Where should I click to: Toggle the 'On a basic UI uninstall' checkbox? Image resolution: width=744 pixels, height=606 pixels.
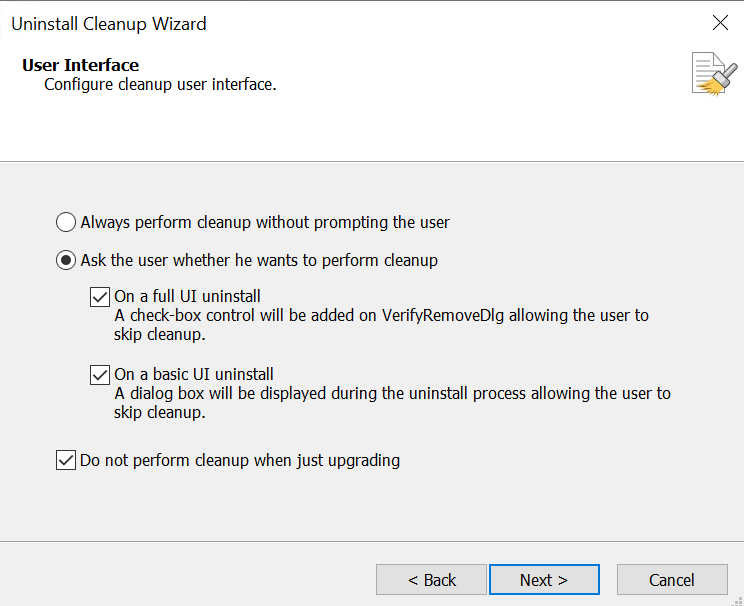100,375
